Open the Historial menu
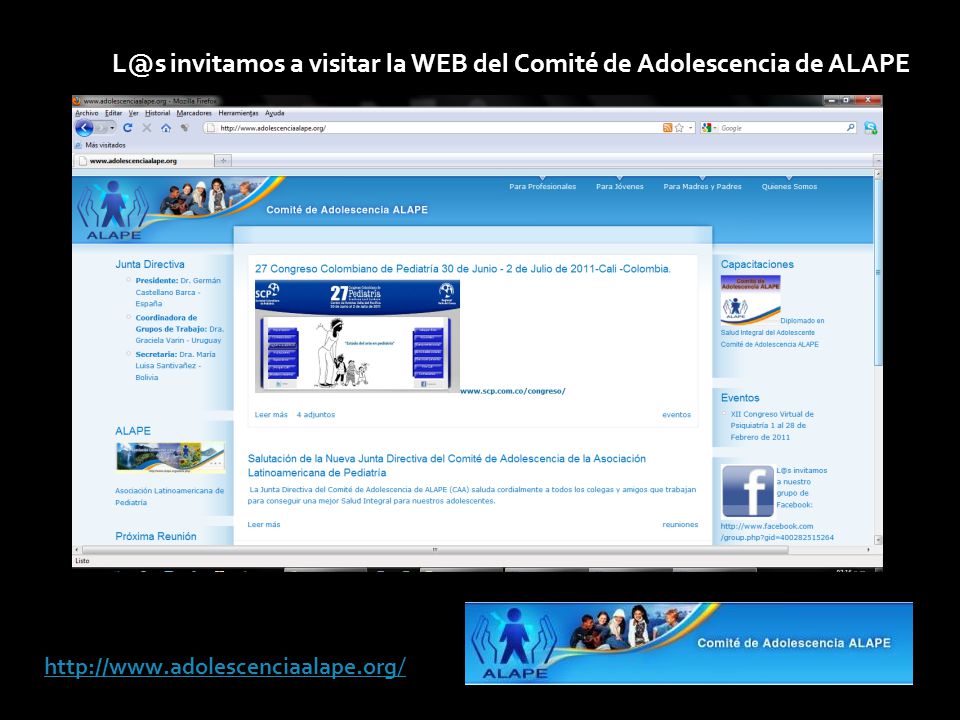Image resolution: width=960 pixels, height=720 pixels. coord(157,113)
